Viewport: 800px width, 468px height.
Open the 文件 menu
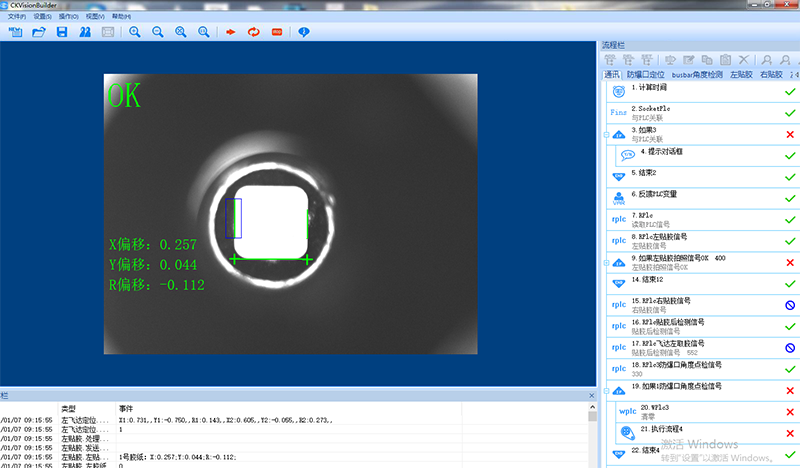coord(17,17)
